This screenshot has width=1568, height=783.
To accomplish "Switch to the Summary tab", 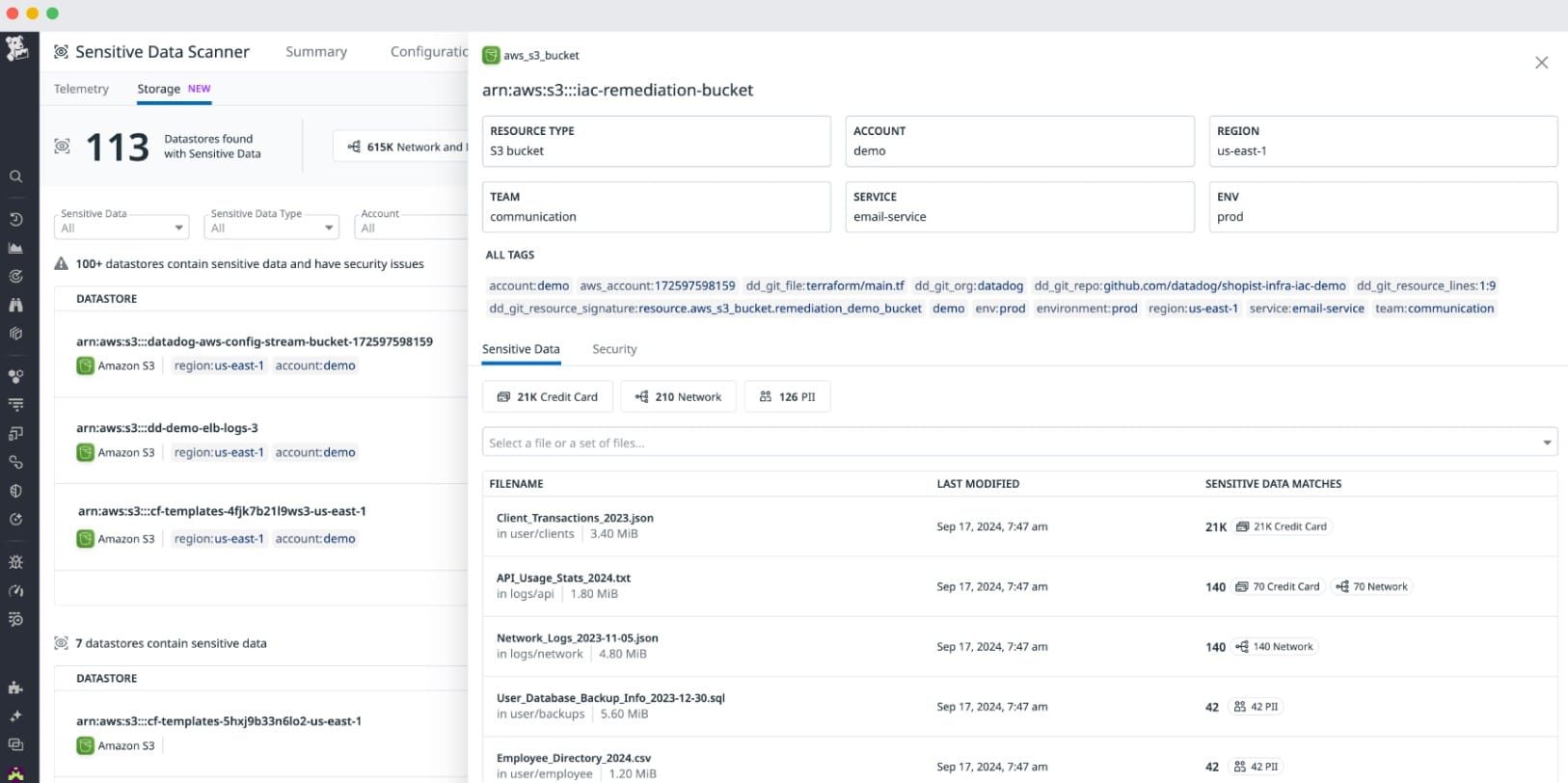I will [316, 52].
